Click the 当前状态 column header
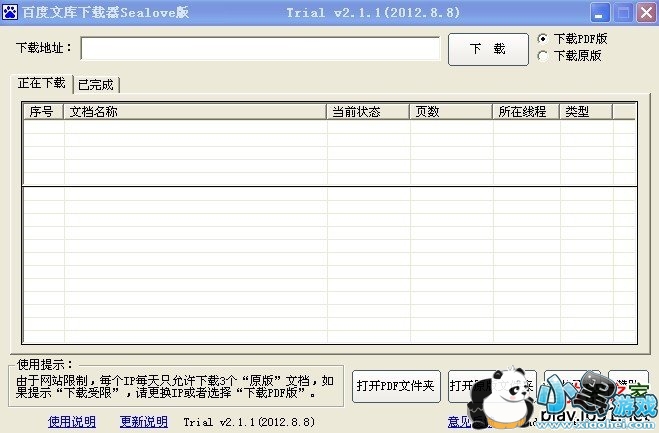Screen dimensions: 659x433 point(368,111)
